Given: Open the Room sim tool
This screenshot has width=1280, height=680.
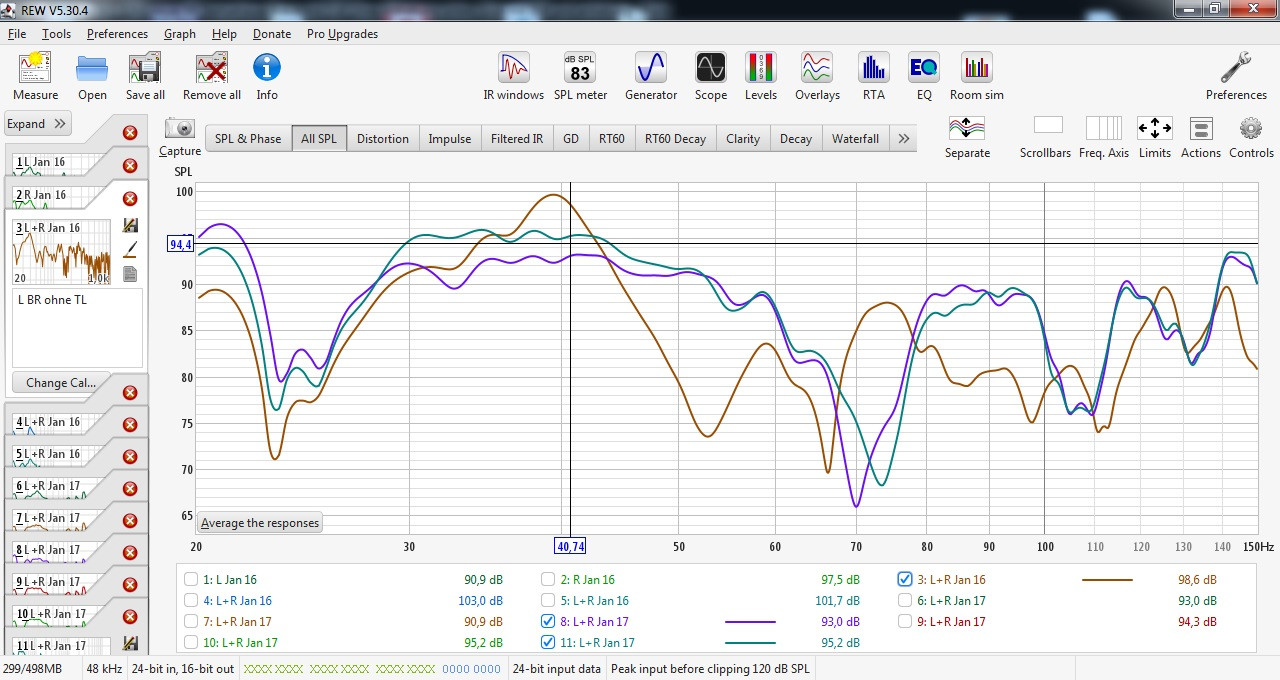Looking at the screenshot, I should point(976,76).
